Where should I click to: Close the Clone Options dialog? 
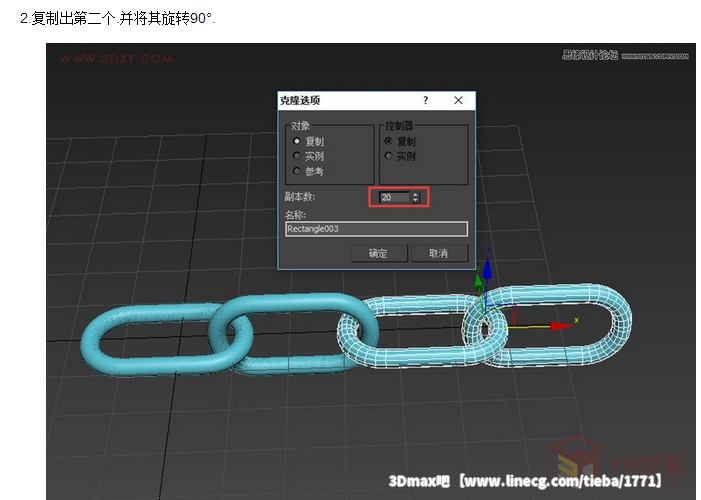pos(458,101)
